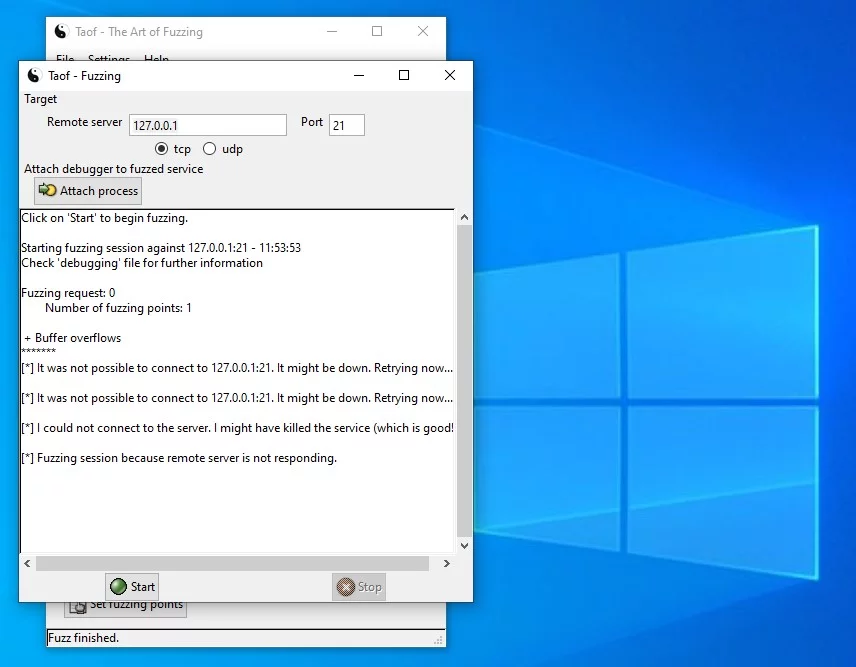Click the log's scroll down arrow
This screenshot has height=667, width=856.
click(464, 546)
